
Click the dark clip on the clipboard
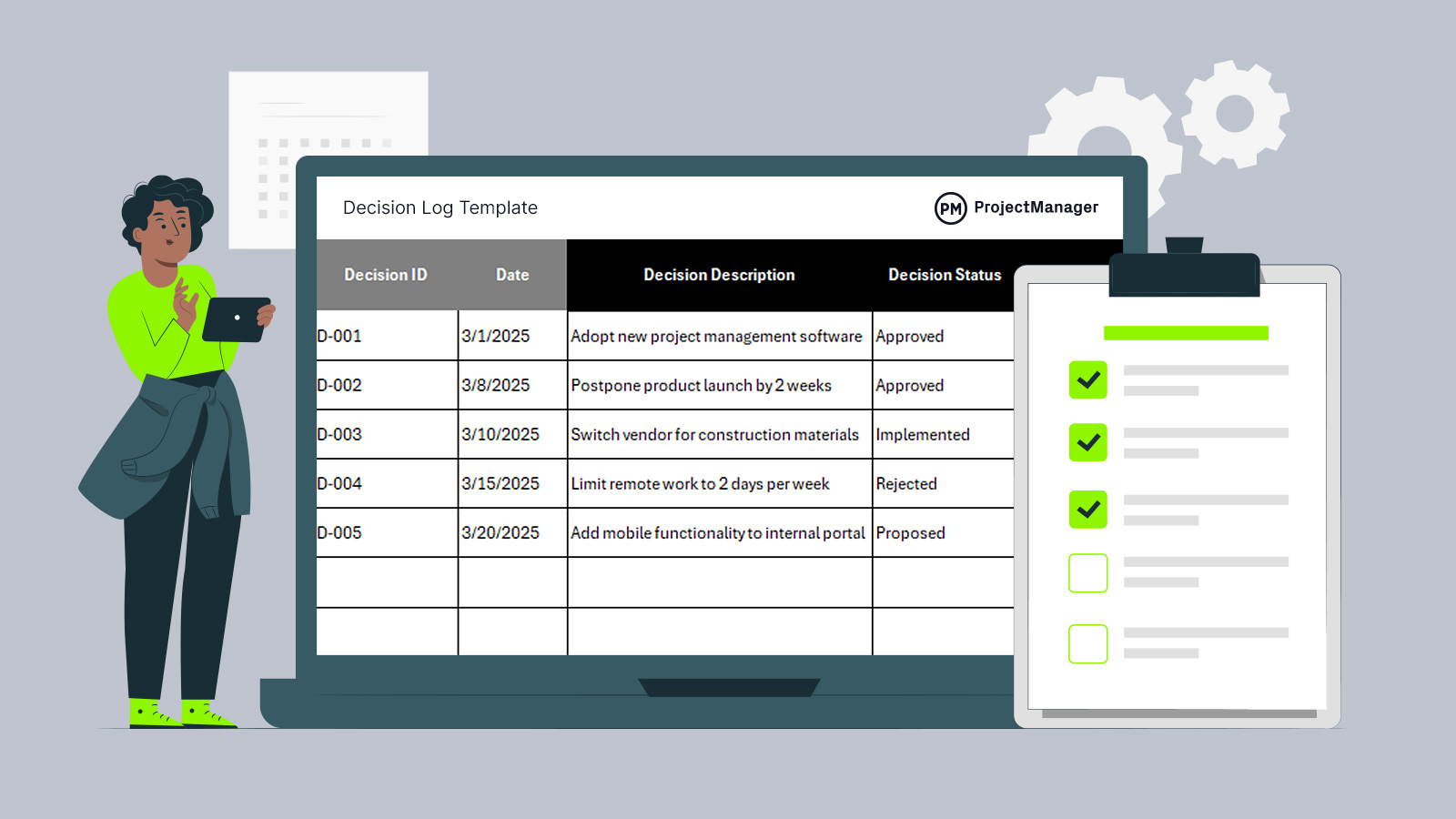point(1184,272)
